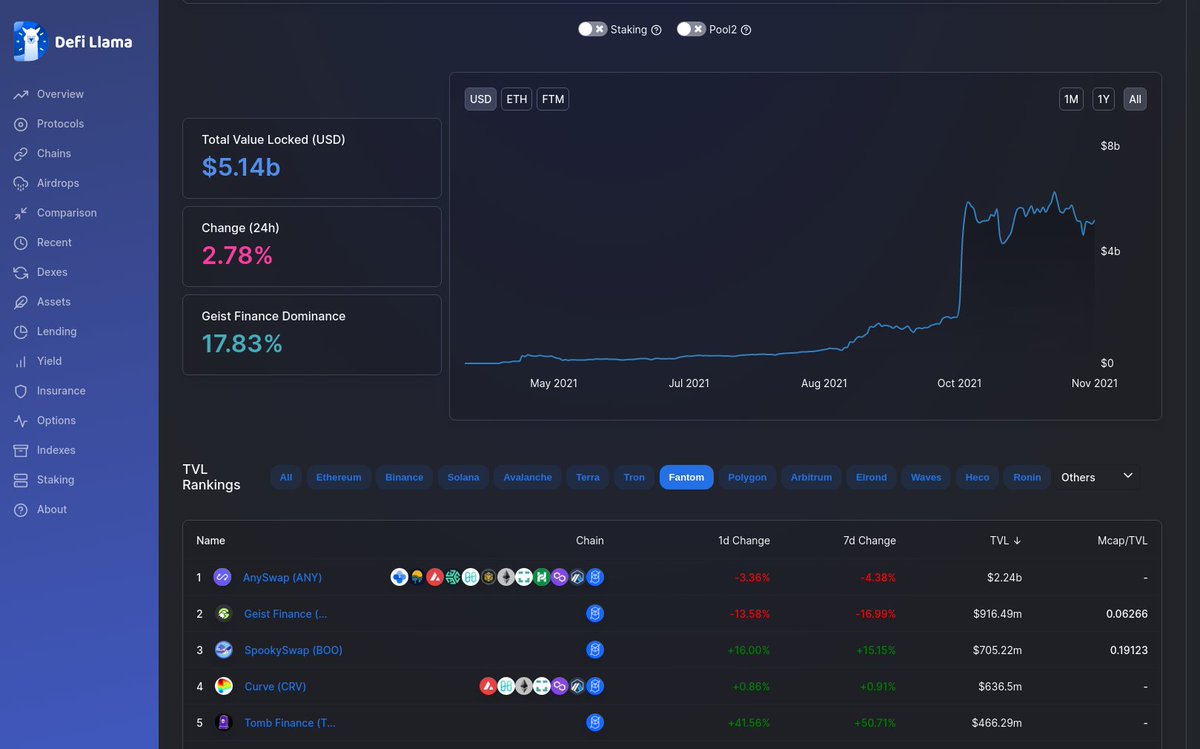Click the Overview trend icon in sidebar
Viewport: 1200px width, 749px height.
pos(20,94)
